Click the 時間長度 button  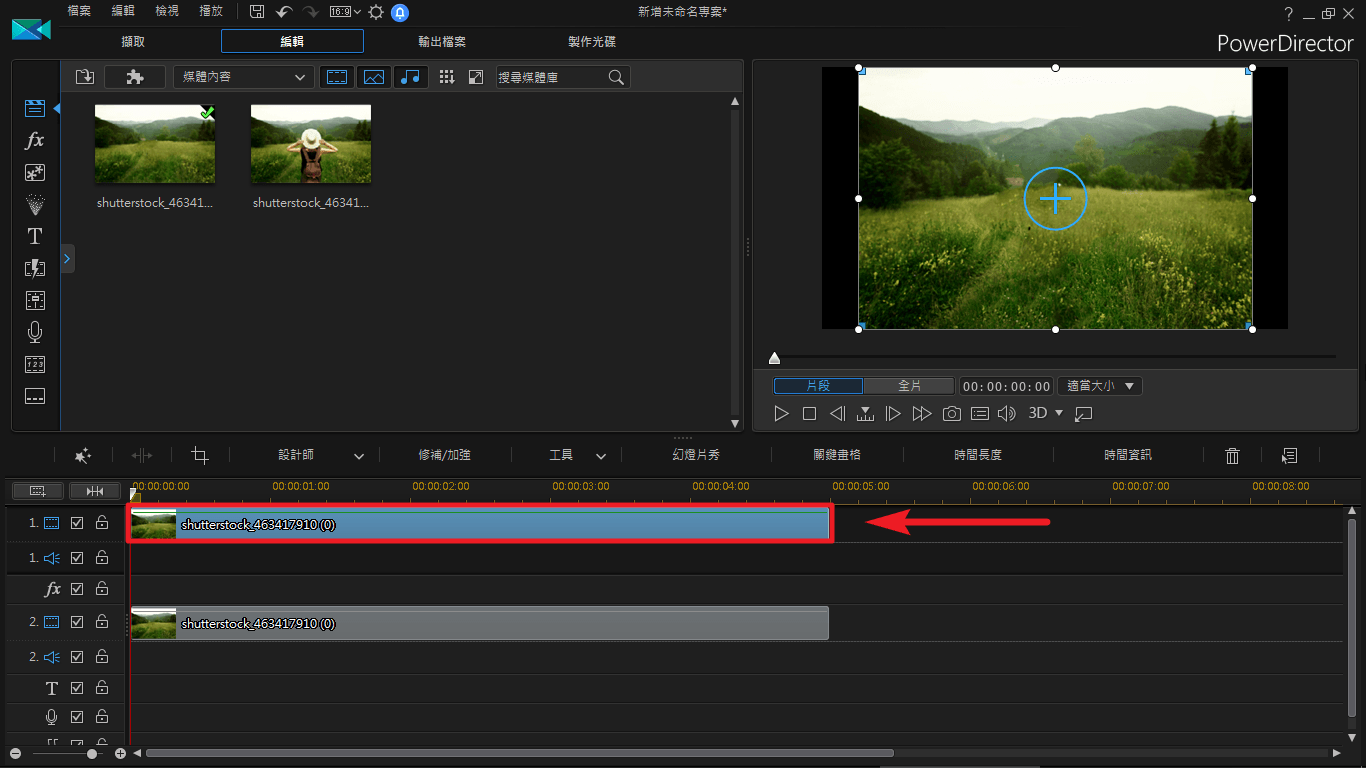pyautogui.click(x=978, y=455)
